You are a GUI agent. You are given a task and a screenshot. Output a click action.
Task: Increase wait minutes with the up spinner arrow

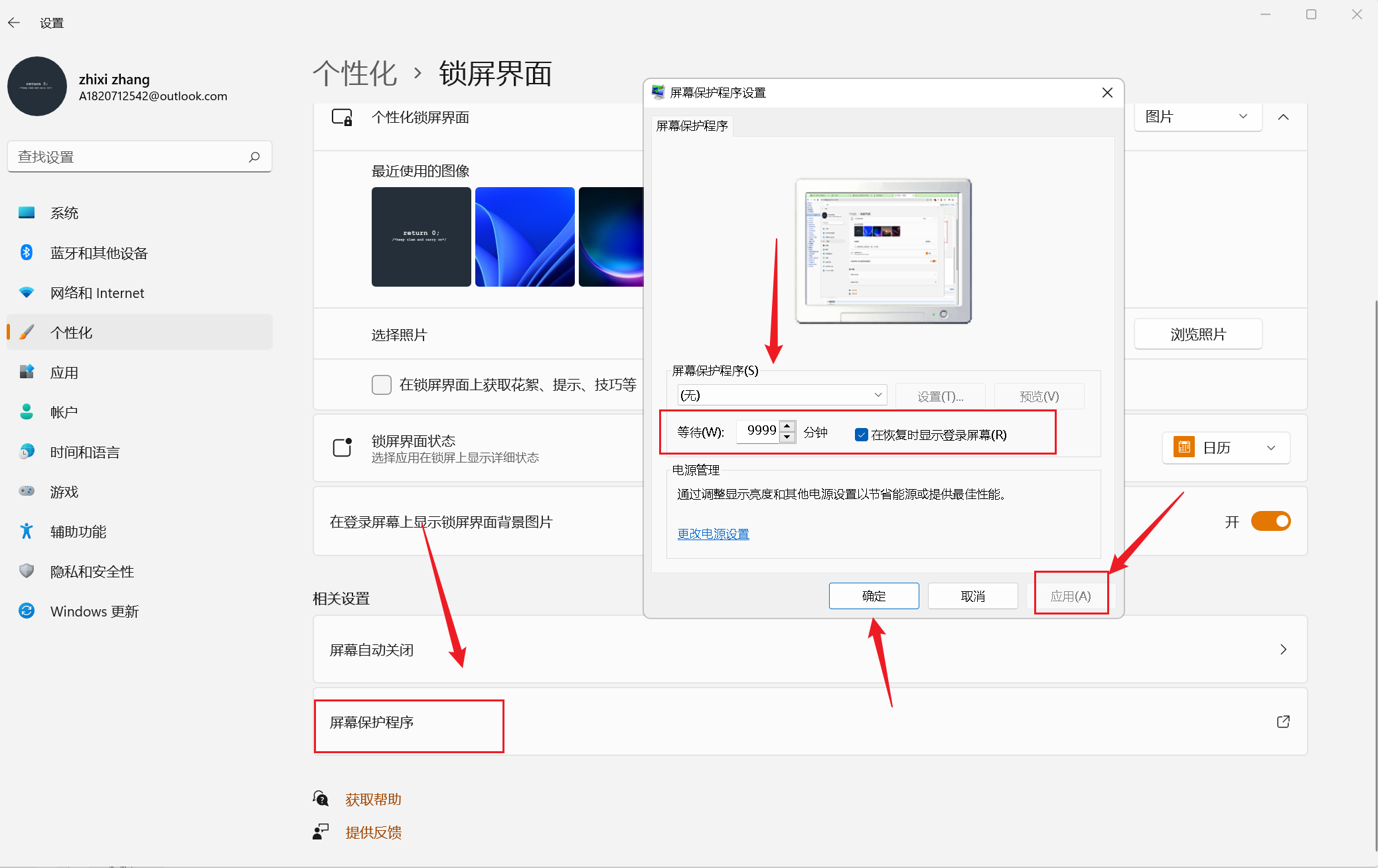pyautogui.click(x=787, y=426)
